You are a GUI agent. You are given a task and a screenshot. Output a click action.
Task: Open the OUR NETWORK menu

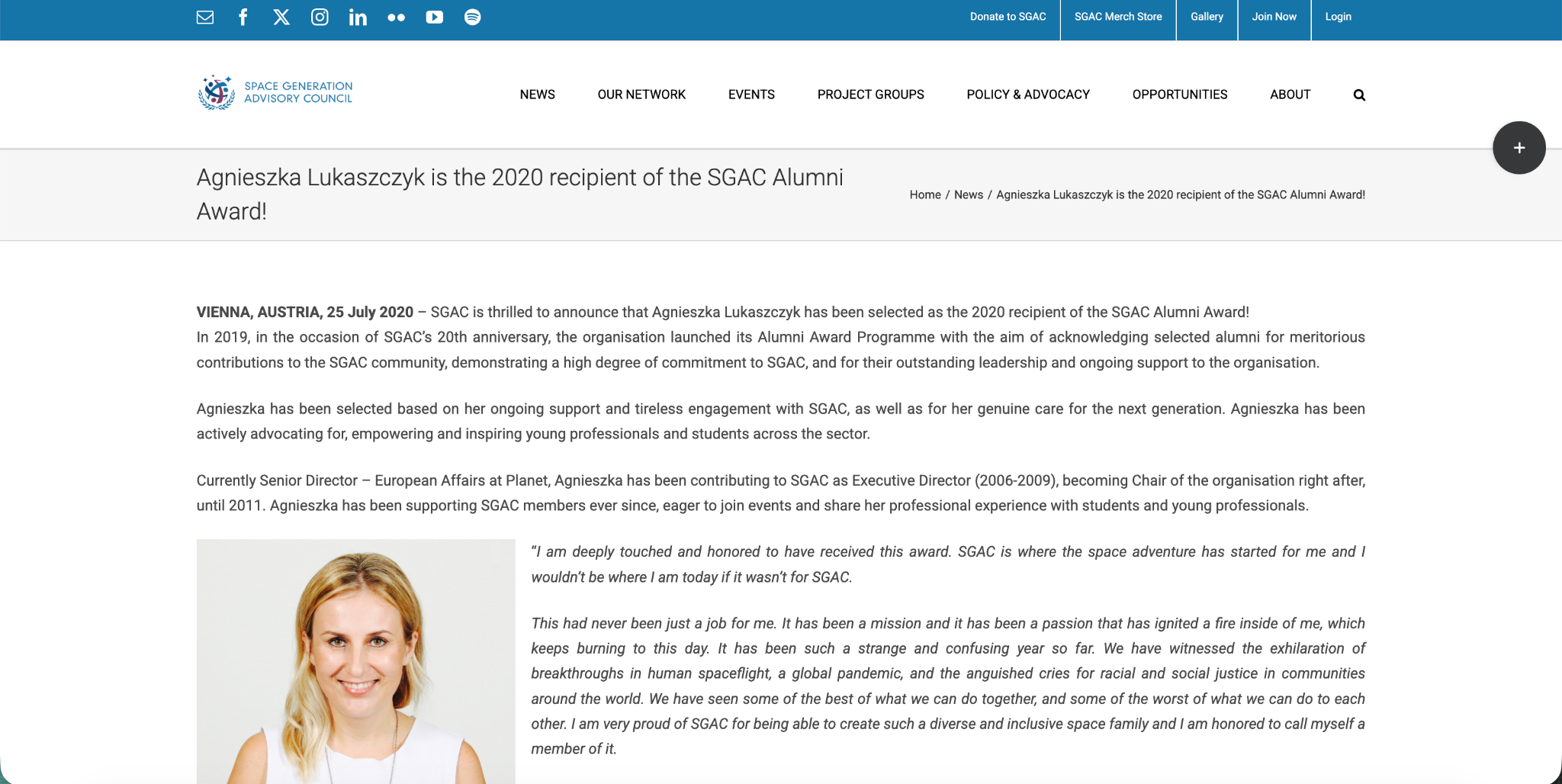pyautogui.click(x=641, y=95)
